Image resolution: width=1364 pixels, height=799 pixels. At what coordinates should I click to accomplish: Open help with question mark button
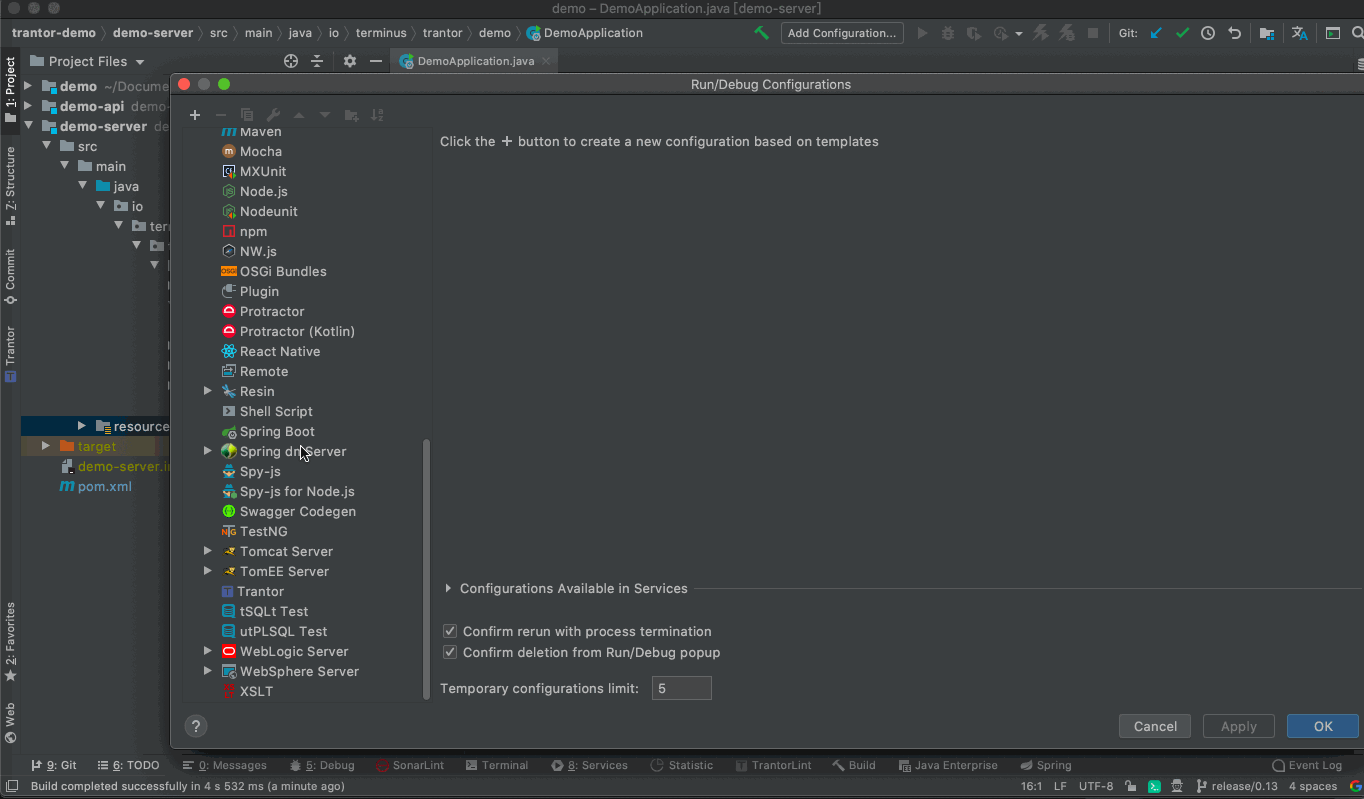point(196,727)
